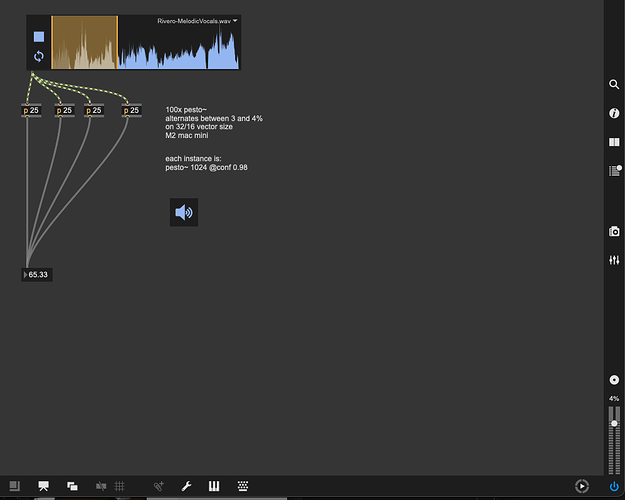This screenshot has width=625, height=500.
Task: Open the piano keys icon in bottom toolbar
Action: click(x=214, y=486)
